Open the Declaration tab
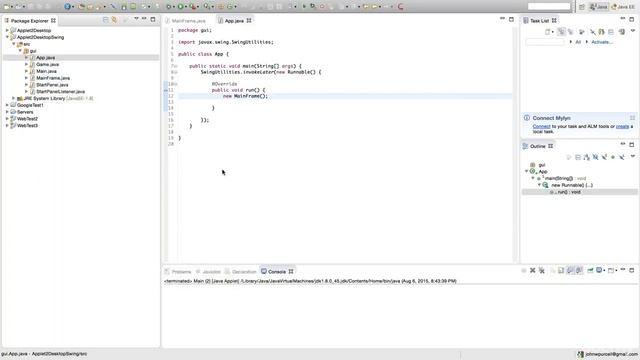Screen dimensions: 640x360 tap(240, 271)
